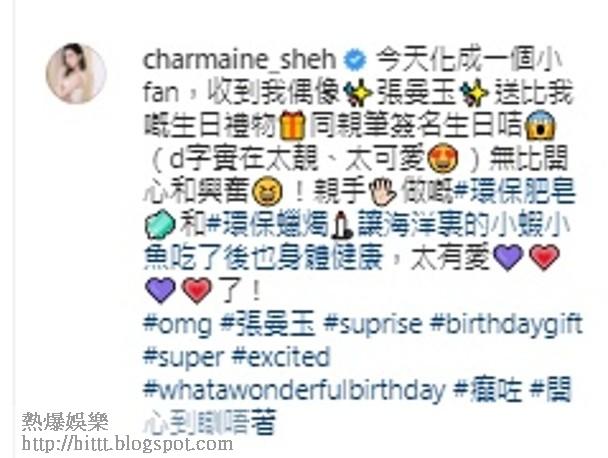Open the #環保肥皂 hashtag
The image size is (608, 458).
(514, 191)
